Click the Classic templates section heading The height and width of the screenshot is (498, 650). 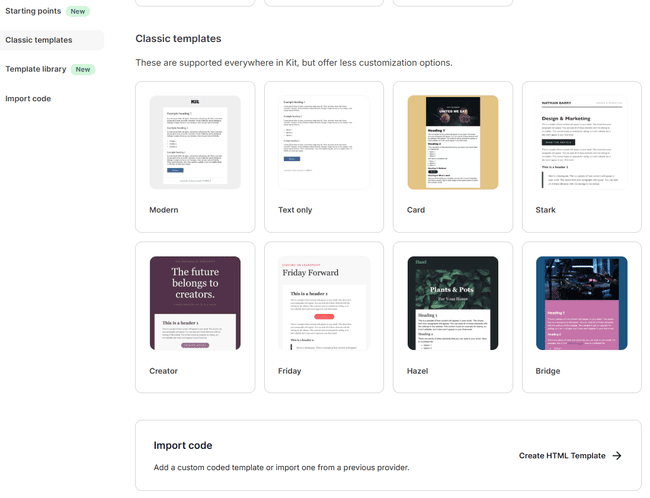178,39
